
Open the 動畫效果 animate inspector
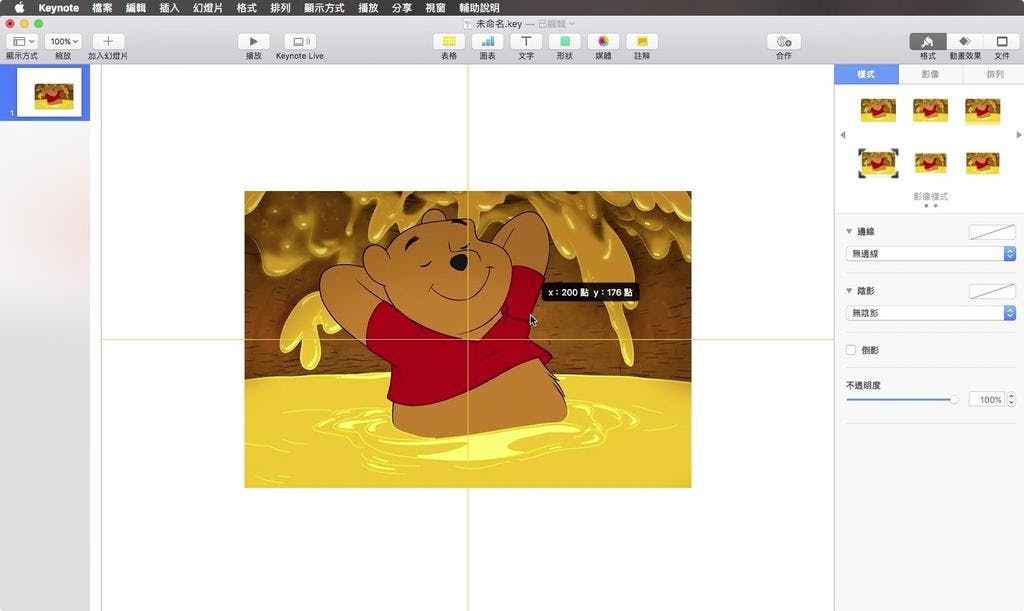click(965, 41)
